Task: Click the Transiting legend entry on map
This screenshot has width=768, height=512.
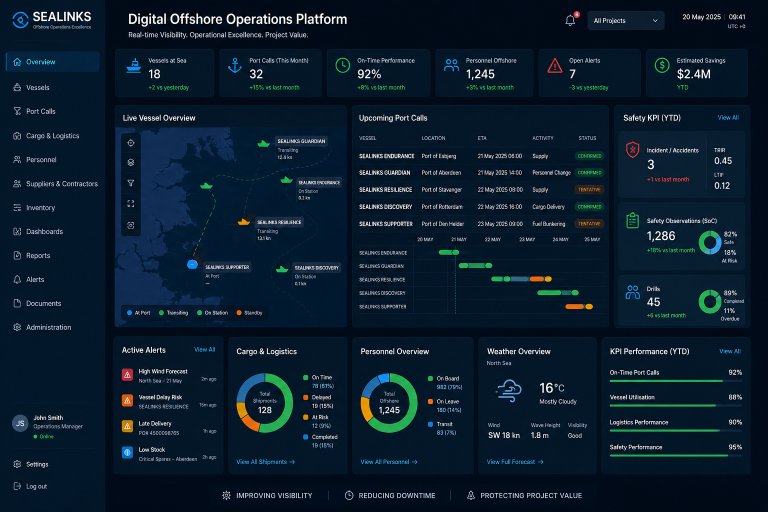Action: (x=173, y=313)
